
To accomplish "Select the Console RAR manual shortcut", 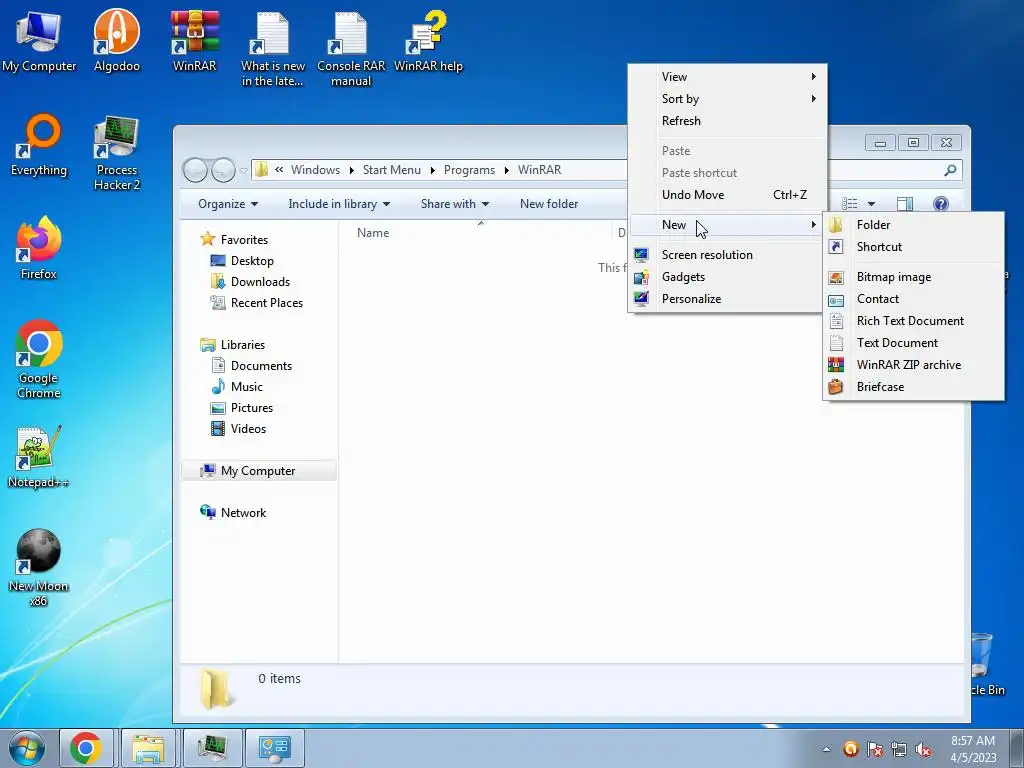I will point(351,49).
